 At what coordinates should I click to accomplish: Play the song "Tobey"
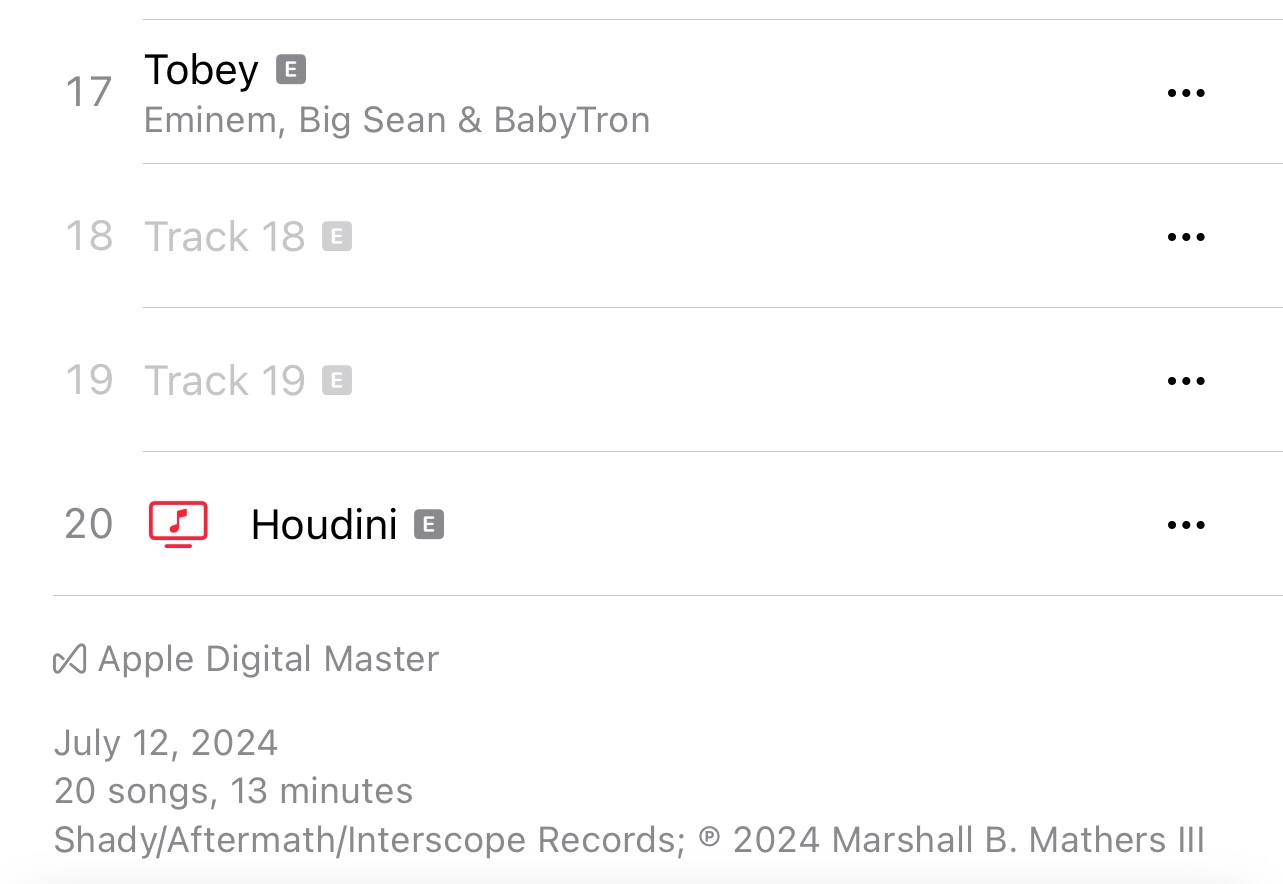pos(201,70)
